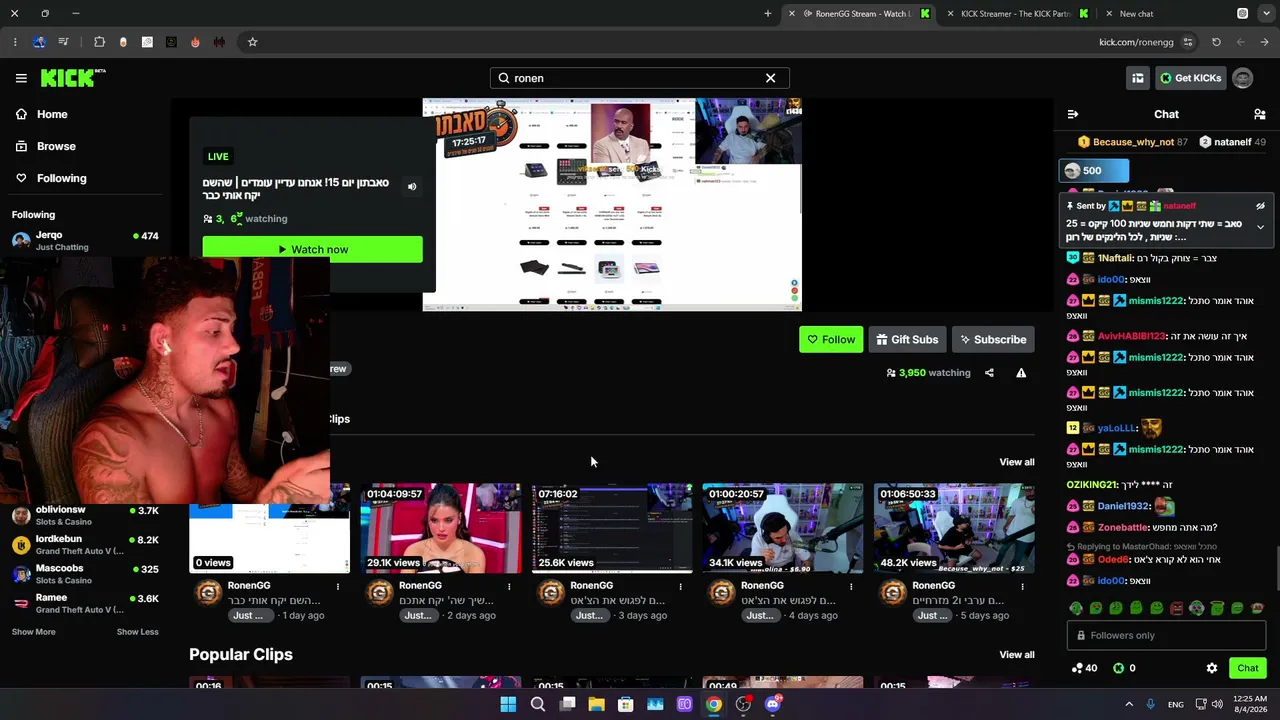Show hidden system tray icons
Viewport: 1280px width, 720px height.
(x=1129, y=704)
